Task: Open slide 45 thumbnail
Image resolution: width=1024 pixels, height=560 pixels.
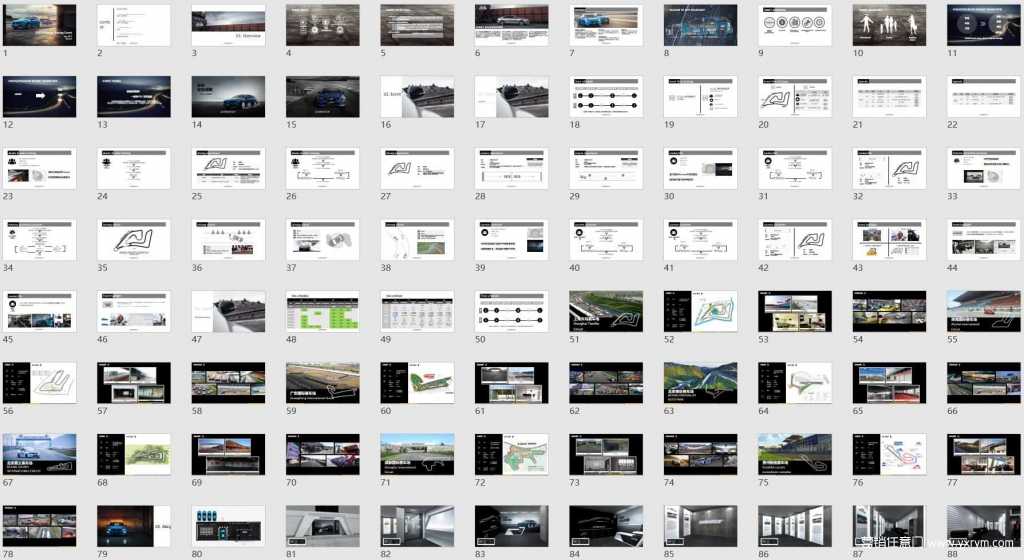Action: (39, 312)
